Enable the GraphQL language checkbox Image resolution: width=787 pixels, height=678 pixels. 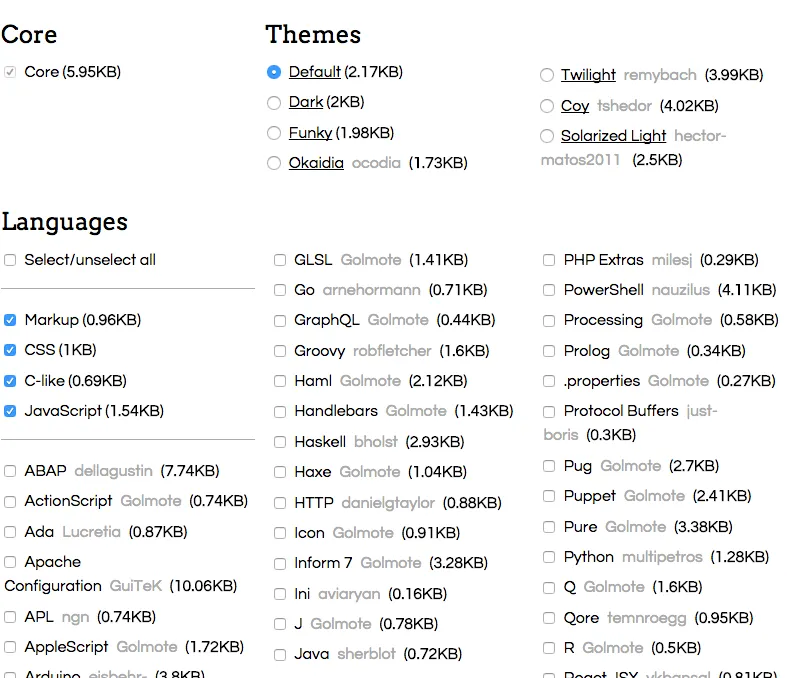coord(280,321)
